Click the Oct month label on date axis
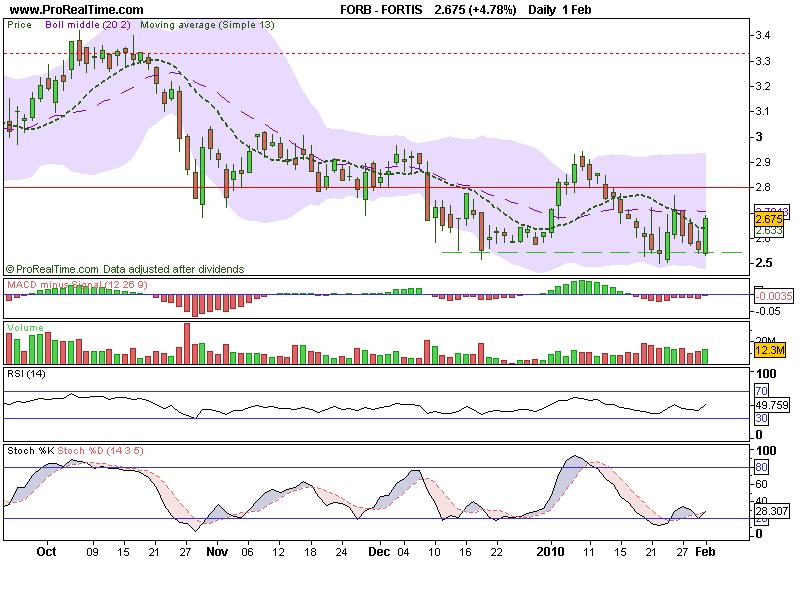The width and height of the screenshot is (800, 600). click(46, 552)
